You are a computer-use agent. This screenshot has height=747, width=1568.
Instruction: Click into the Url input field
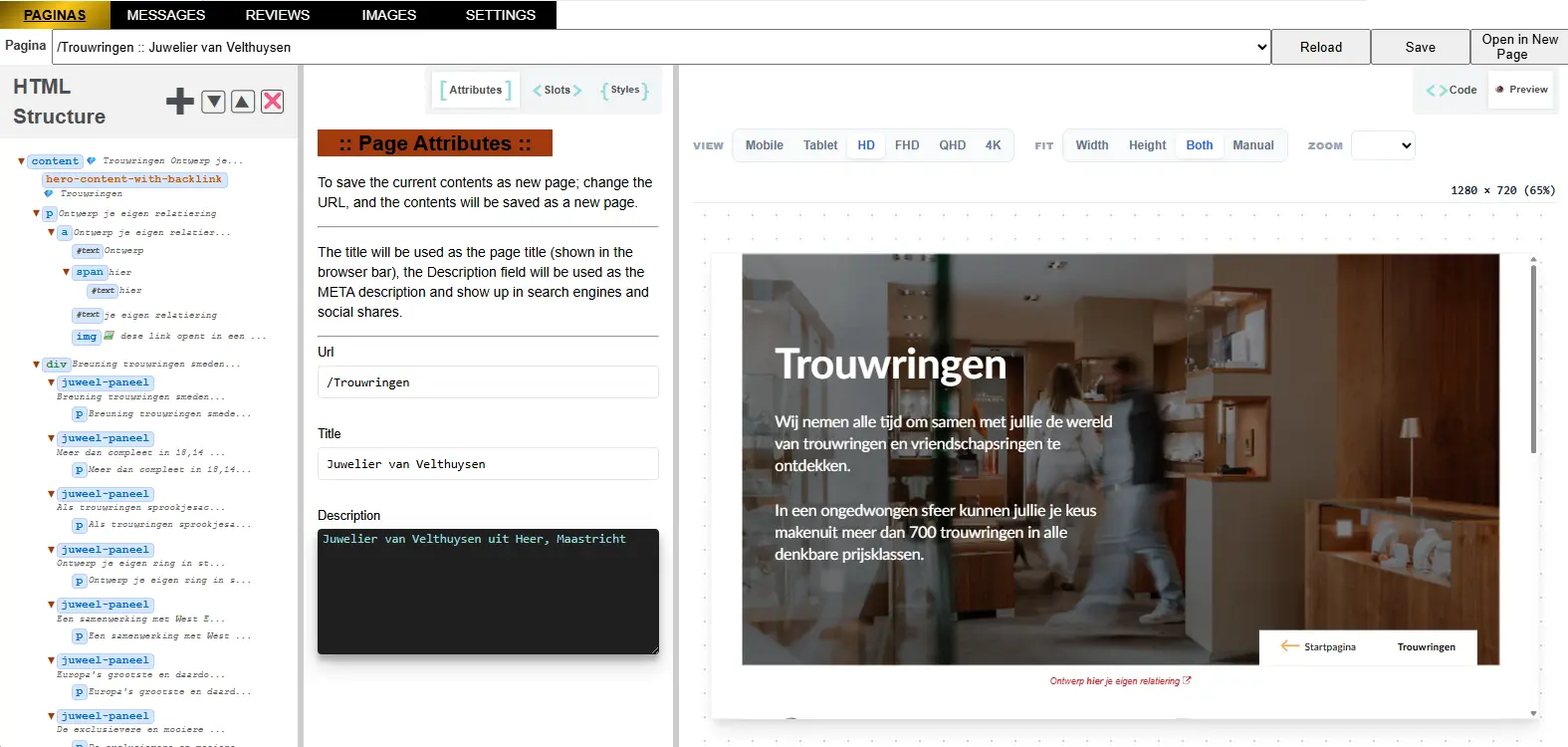coord(488,382)
